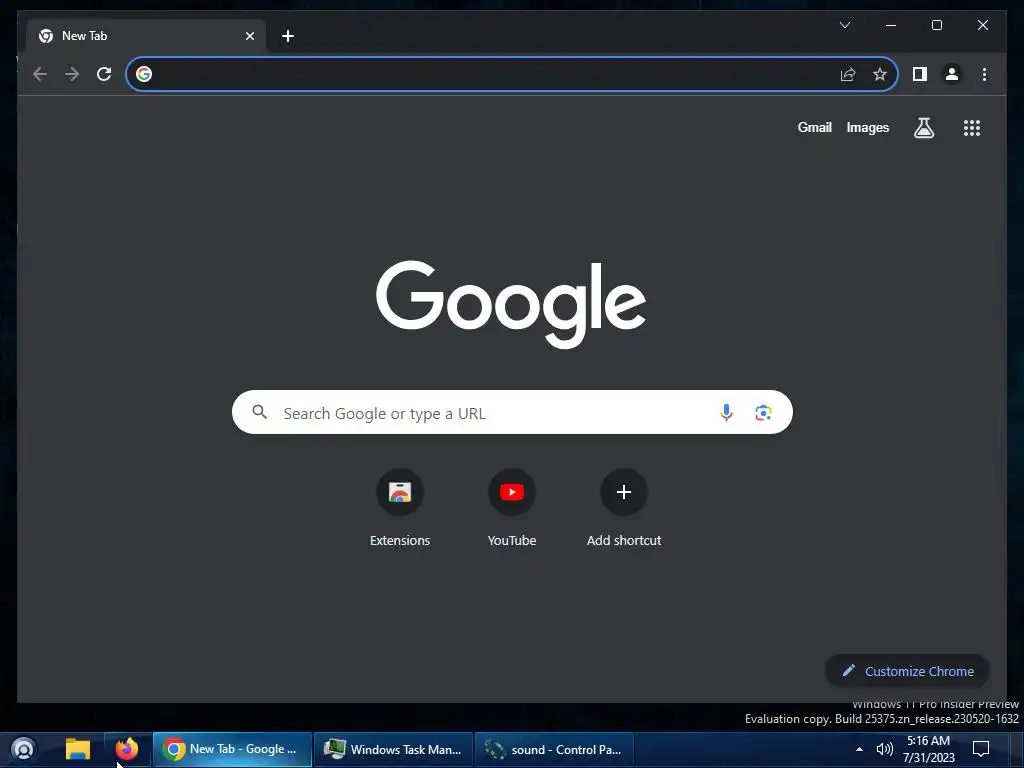This screenshot has width=1024, height=768.
Task: Switch to New Tab - Google taskbar item
Action: tap(232, 750)
